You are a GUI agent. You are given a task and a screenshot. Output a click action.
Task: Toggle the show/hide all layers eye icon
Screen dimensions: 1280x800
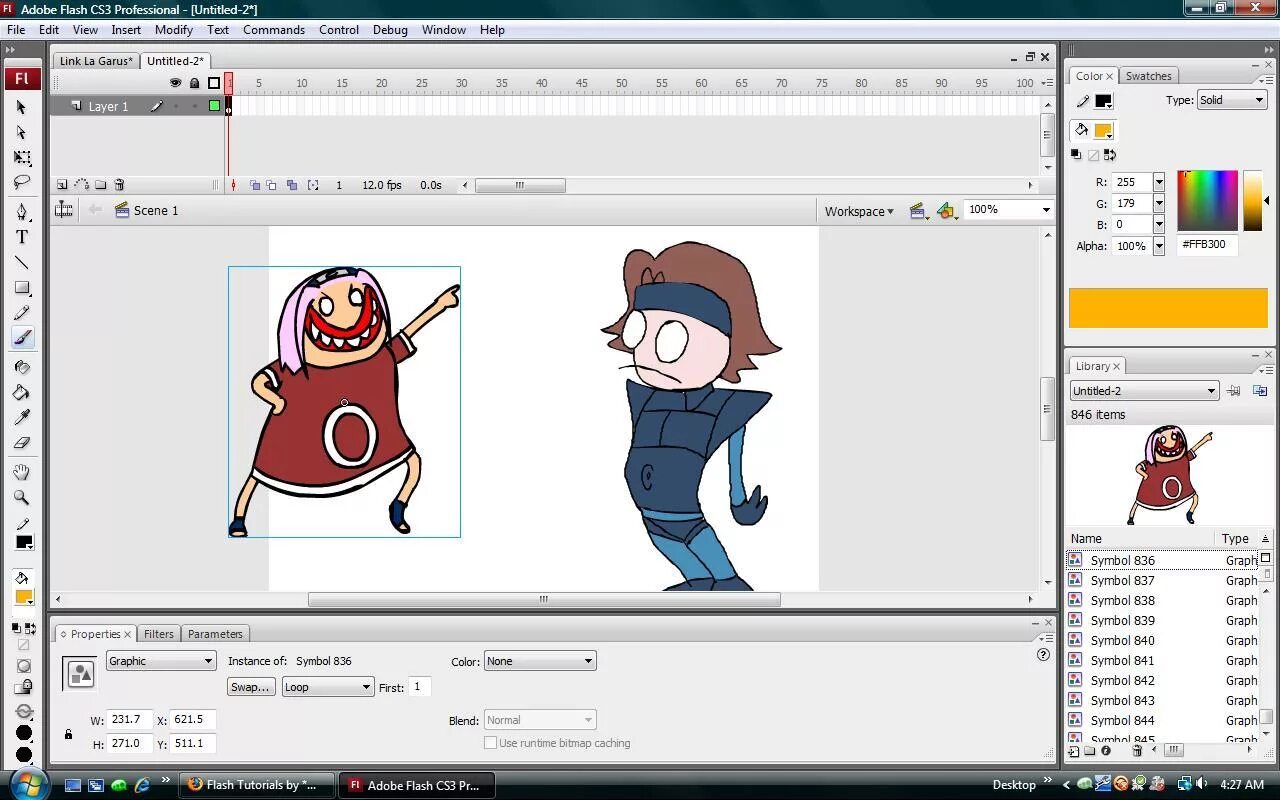pyautogui.click(x=175, y=83)
